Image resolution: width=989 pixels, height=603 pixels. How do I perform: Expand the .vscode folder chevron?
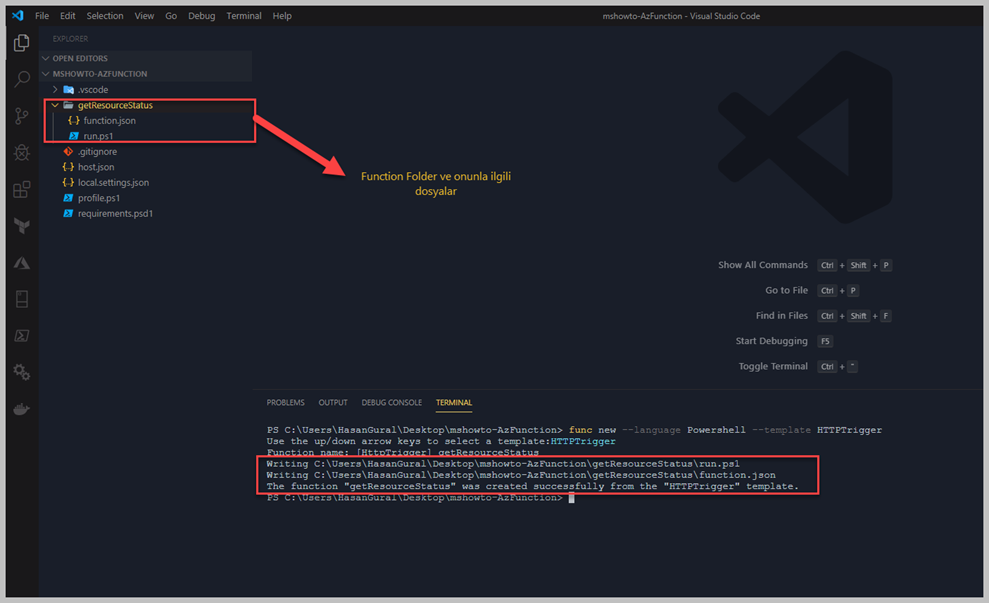pos(56,90)
